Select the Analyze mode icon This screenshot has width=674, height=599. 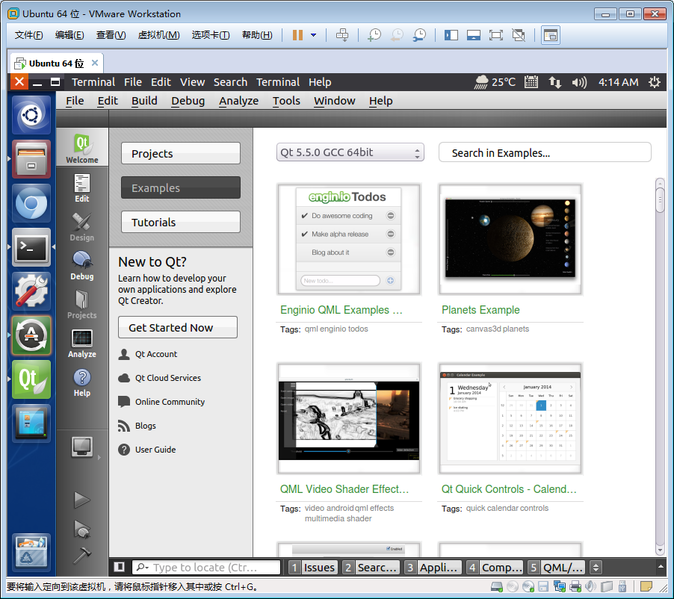pyautogui.click(x=82, y=342)
